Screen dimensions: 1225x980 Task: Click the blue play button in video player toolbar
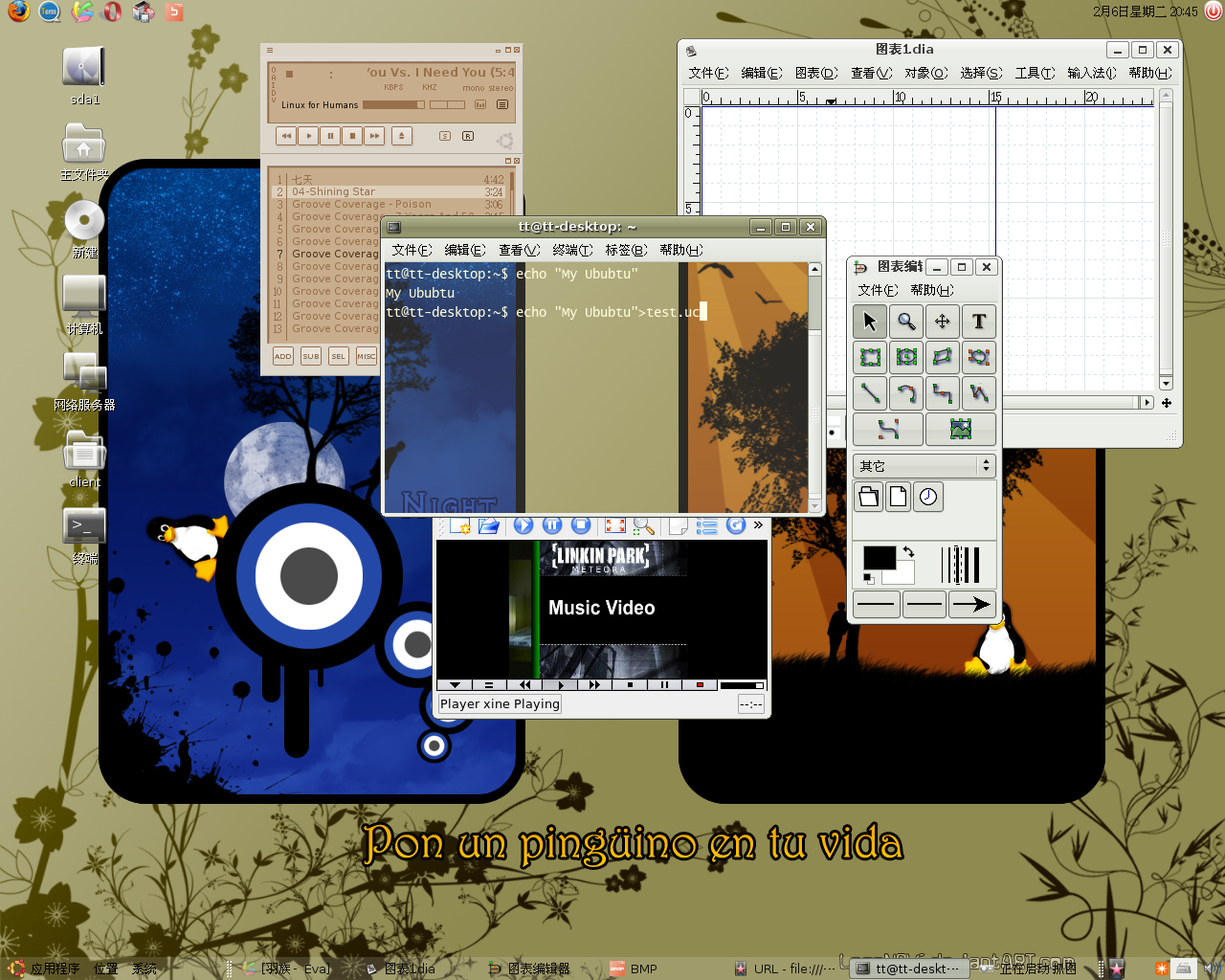click(523, 525)
